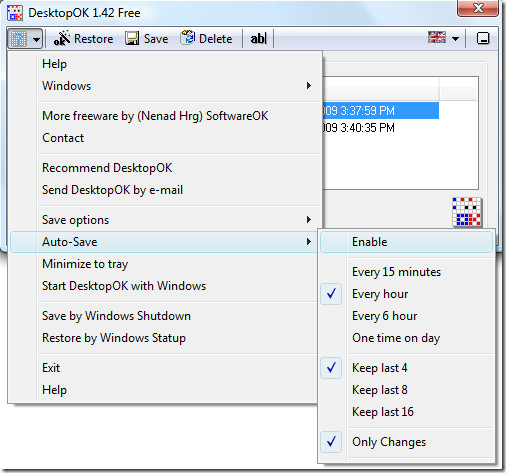The height and width of the screenshot is (473, 506).
Task: Click the Save floppy disk icon
Action: pos(132,38)
